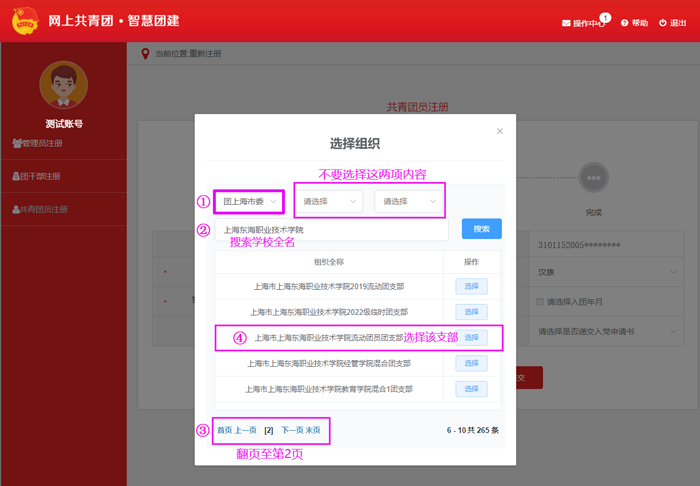This screenshot has width=700, height=486.
Task: Open the 帮助 help page
Action: tap(634, 22)
